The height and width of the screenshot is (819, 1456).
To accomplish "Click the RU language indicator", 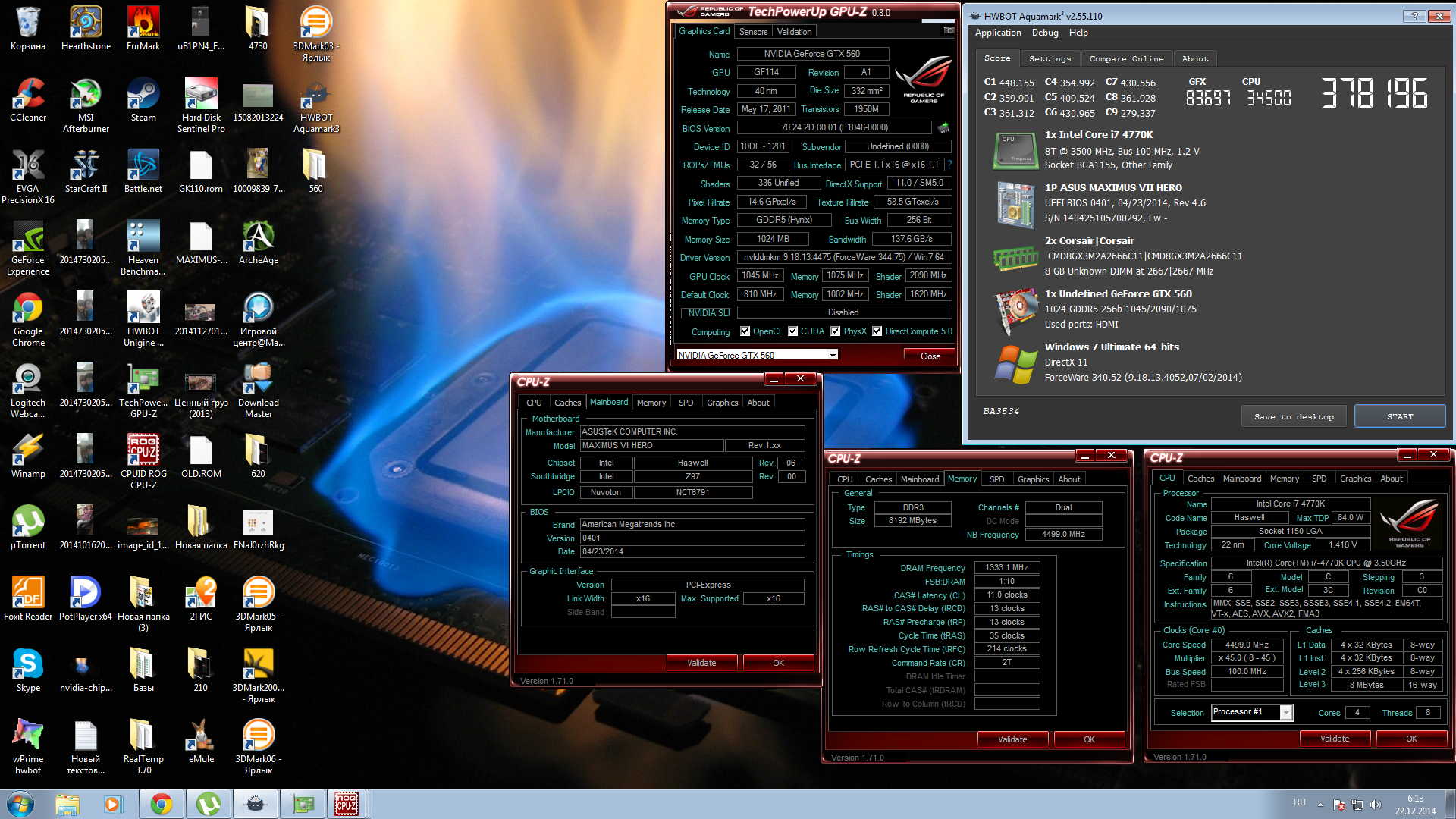I will 1300,802.
